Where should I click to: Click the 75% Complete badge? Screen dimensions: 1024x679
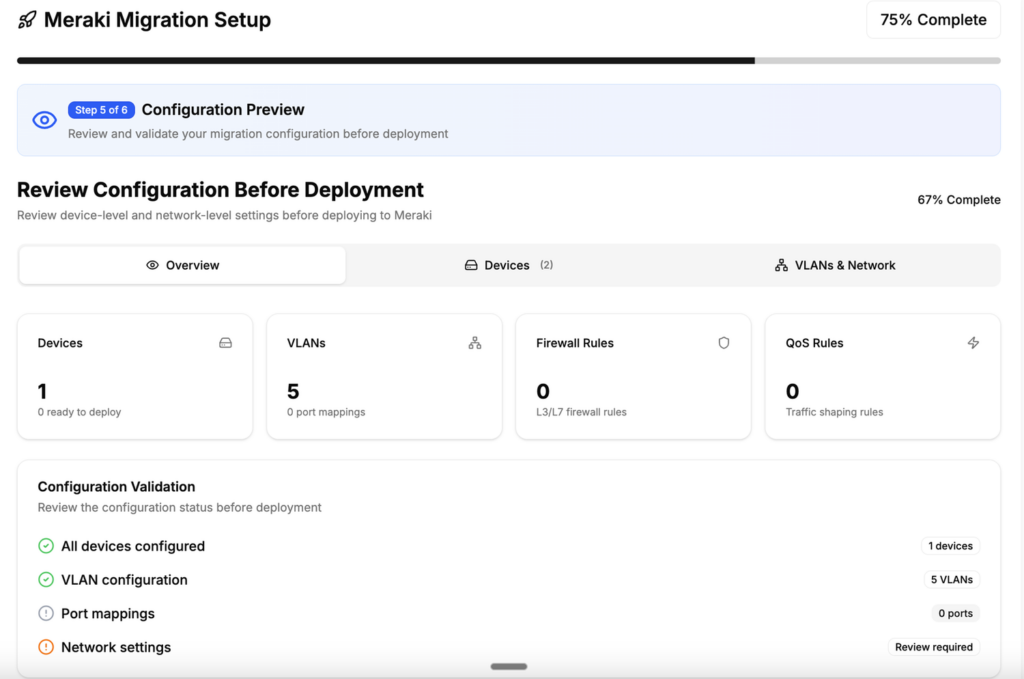pos(932,20)
